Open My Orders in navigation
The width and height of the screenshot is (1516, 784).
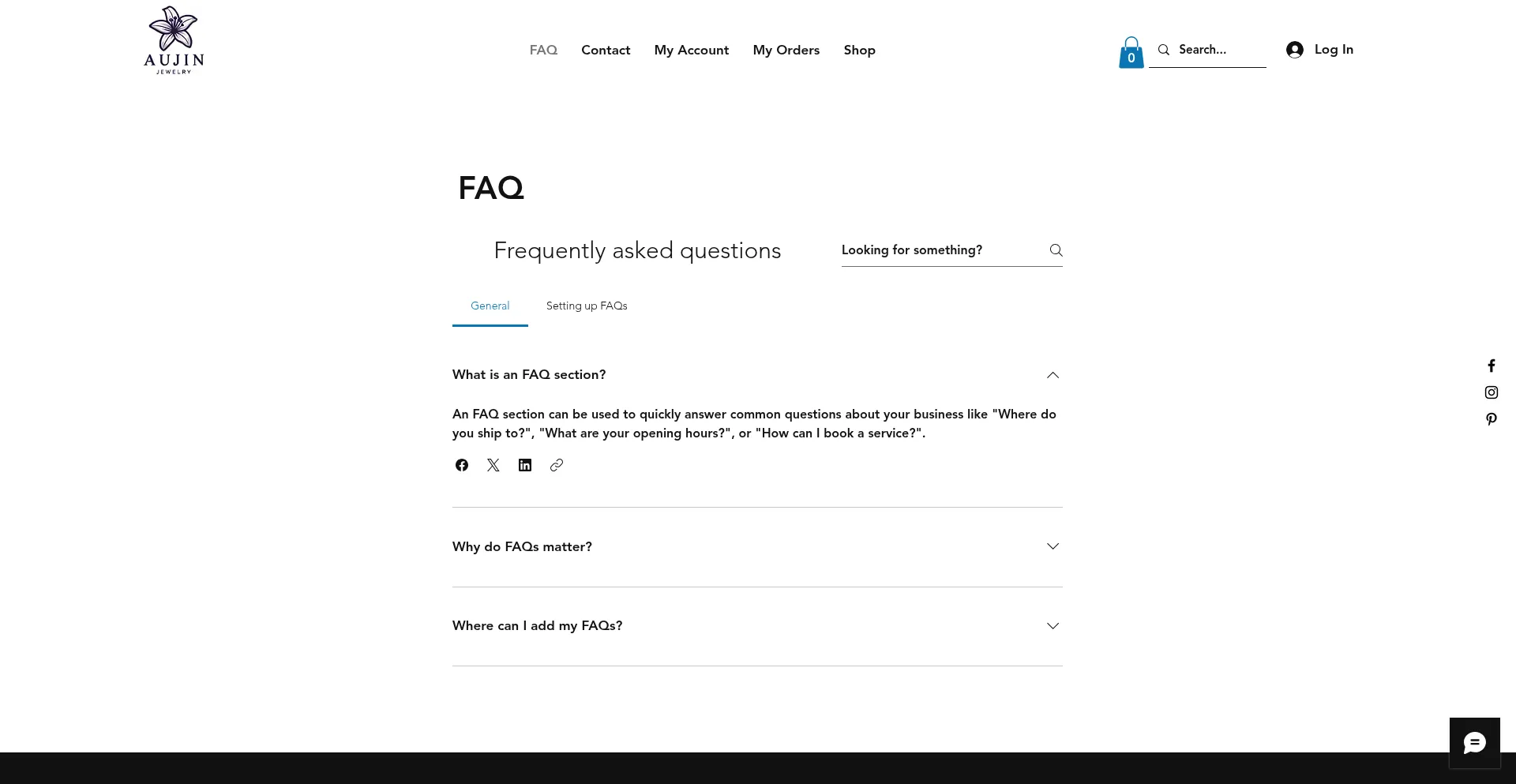(x=786, y=50)
